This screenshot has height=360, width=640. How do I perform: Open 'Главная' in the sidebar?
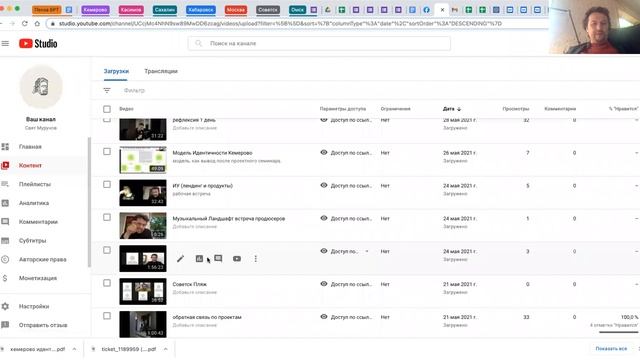[x=30, y=147]
